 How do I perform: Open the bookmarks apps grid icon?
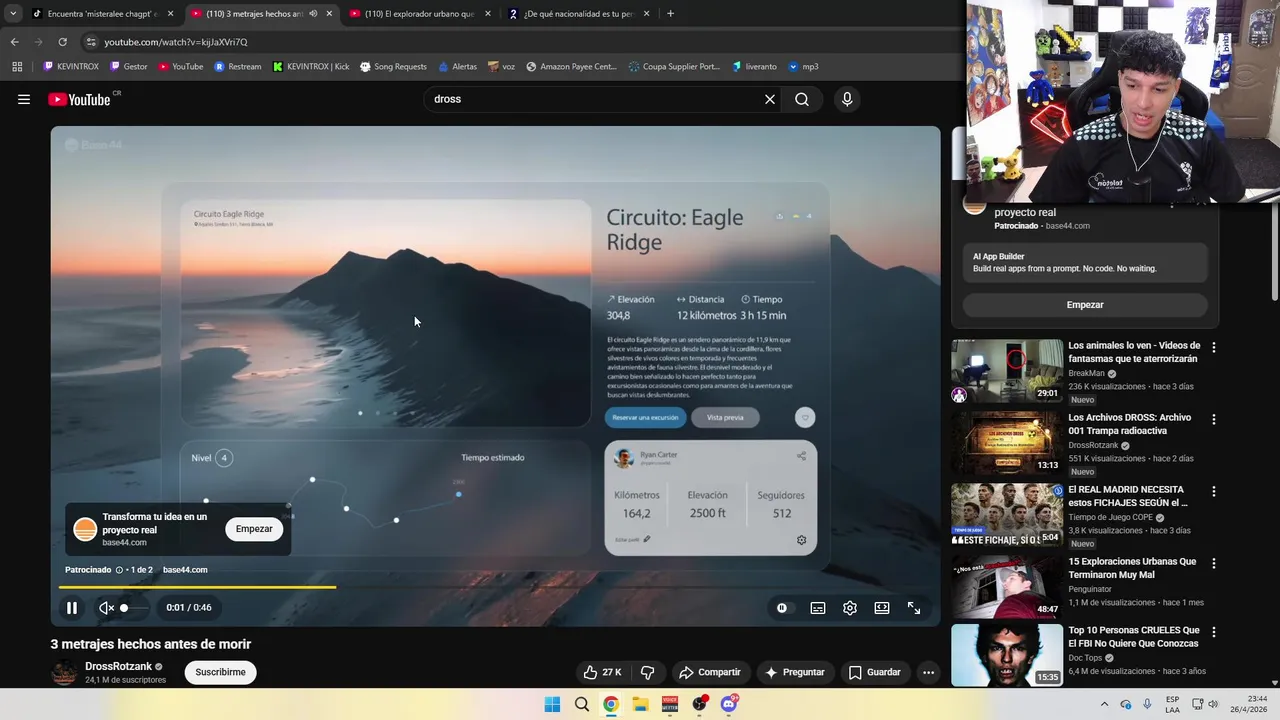(x=17, y=67)
